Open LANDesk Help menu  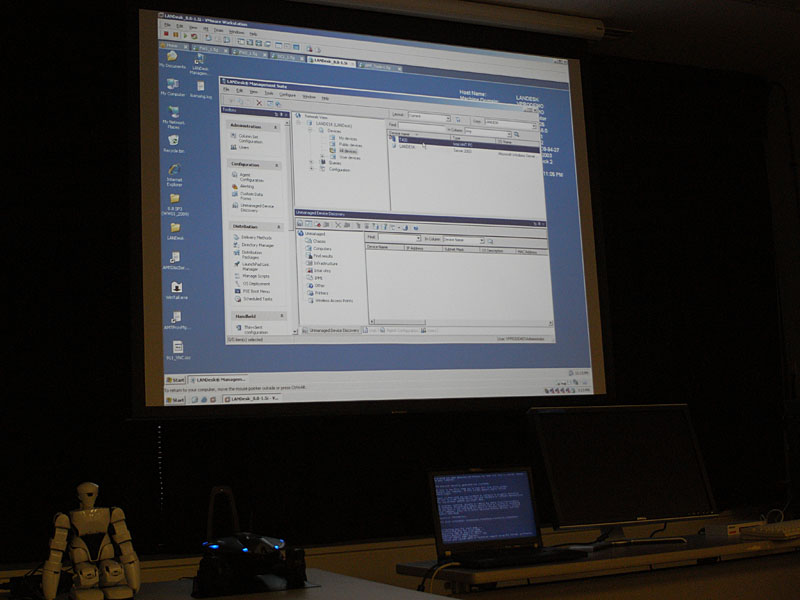click(x=325, y=98)
